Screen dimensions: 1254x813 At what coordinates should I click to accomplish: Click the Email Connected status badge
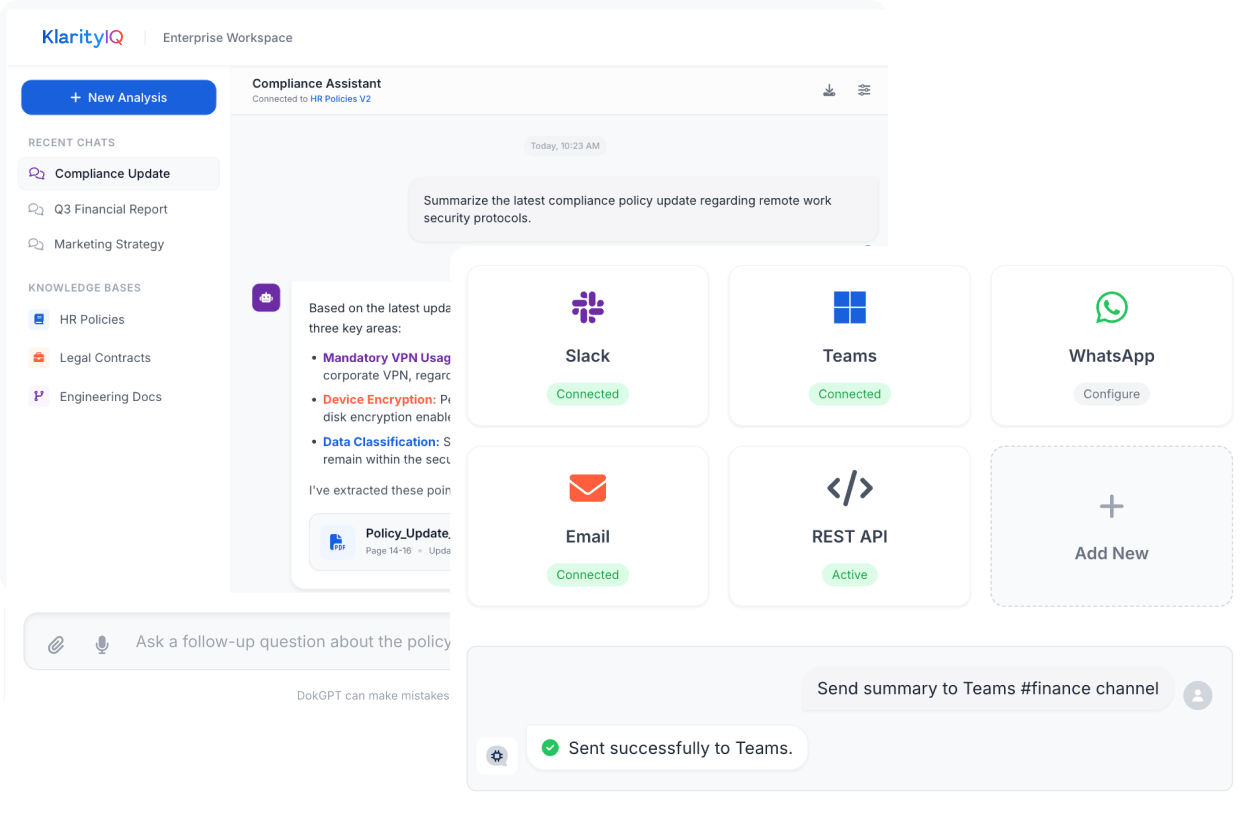tap(588, 575)
